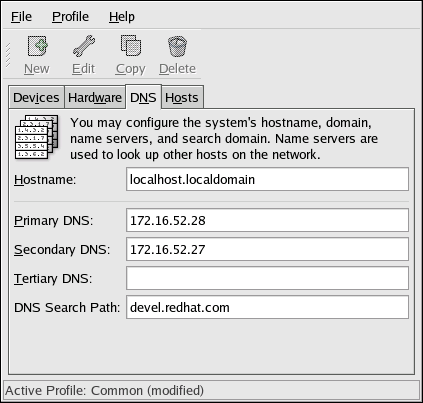Click the Primary DNS field
Screen dimensions: 423x403
[x=267, y=220]
